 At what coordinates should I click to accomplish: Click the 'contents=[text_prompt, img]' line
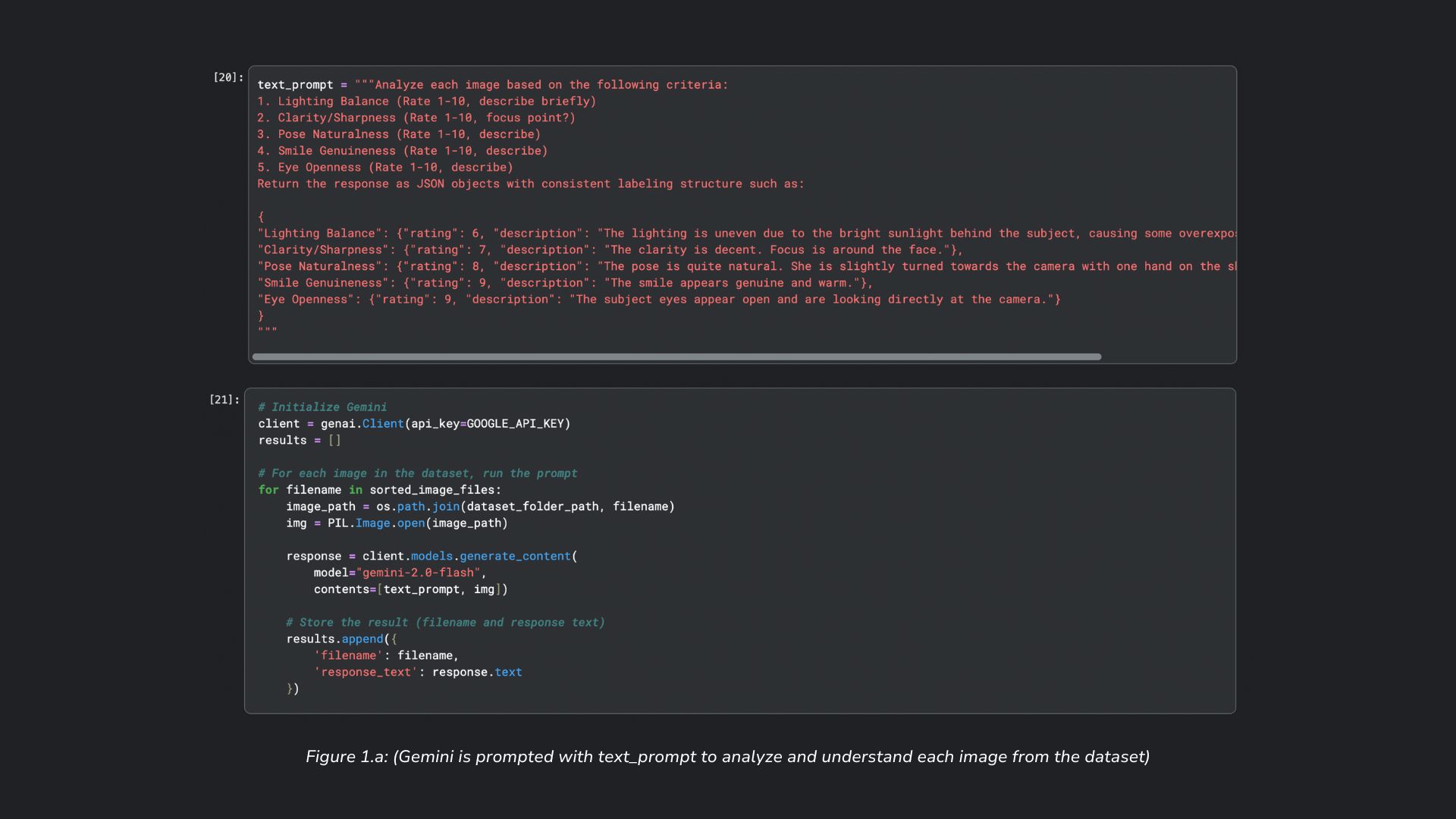pos(410,590)
